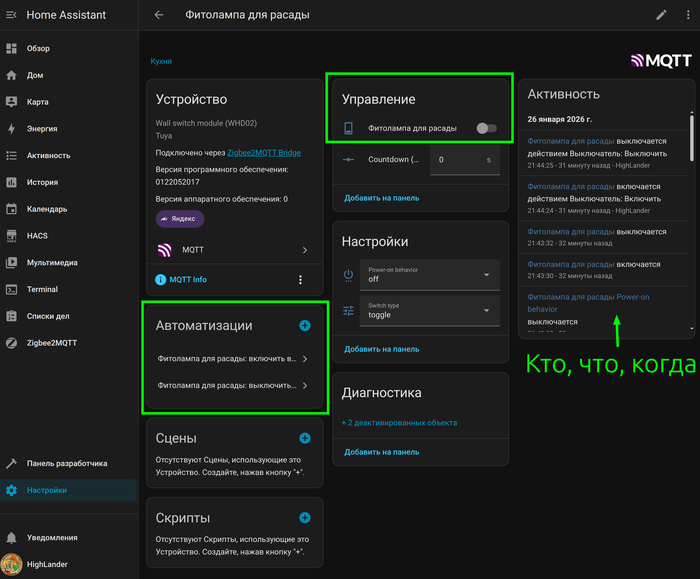This screenshot has height=579, width=700.
Task: Open the Switch type dropdown
Action: pos(430,311)
